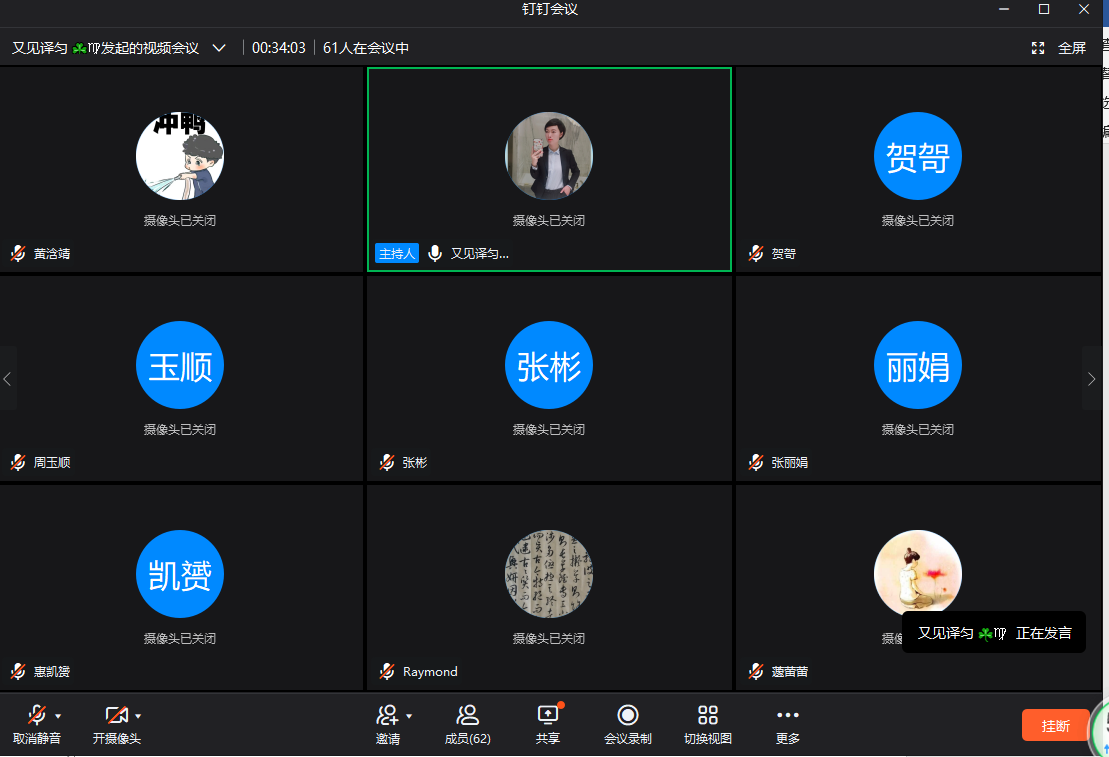Go to next page of participants
1109x757 pixels.
coord(1091,379)
